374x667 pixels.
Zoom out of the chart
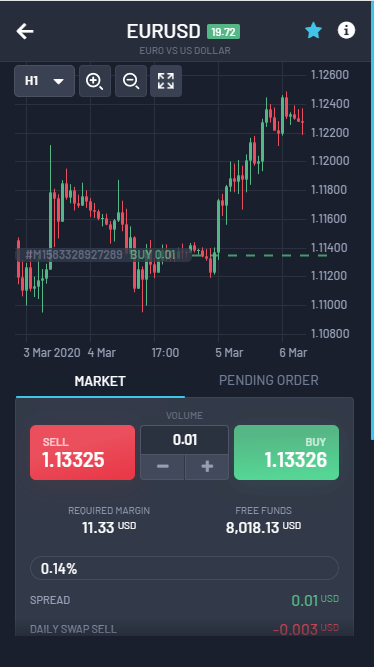click(131, 81)
